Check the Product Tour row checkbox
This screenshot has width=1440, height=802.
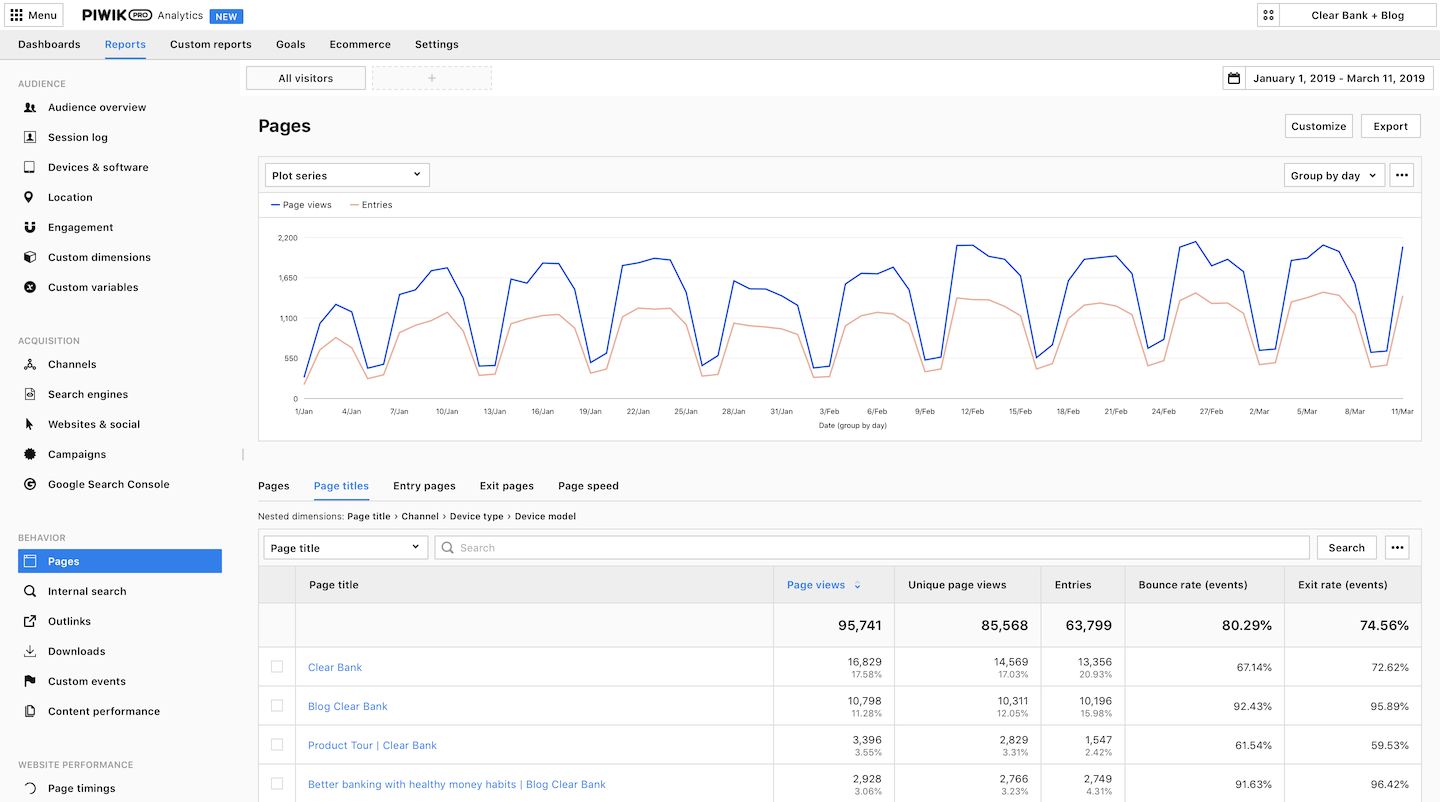click(x=277, y=745)
